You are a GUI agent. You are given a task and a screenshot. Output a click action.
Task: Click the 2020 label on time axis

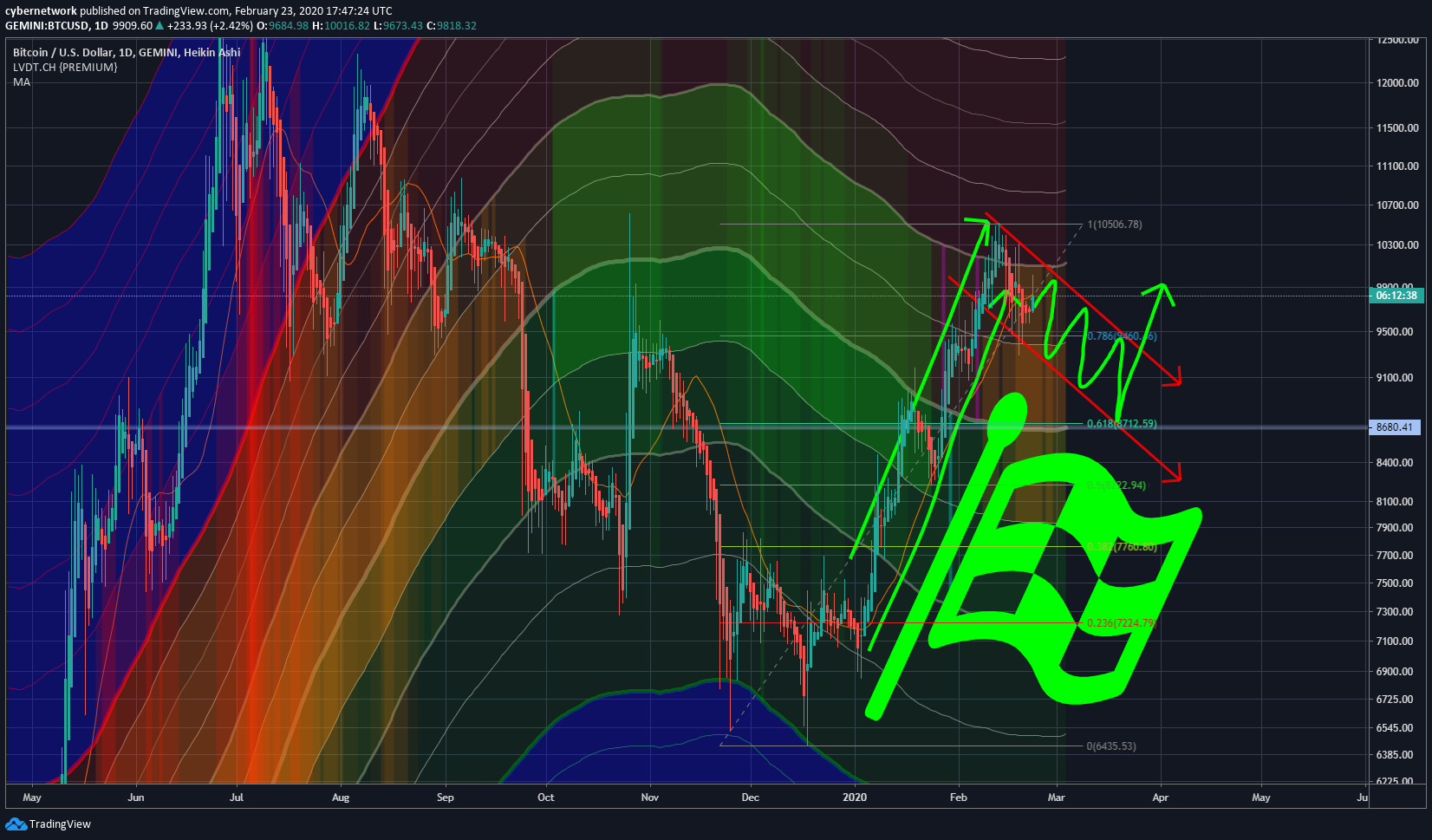855,797
